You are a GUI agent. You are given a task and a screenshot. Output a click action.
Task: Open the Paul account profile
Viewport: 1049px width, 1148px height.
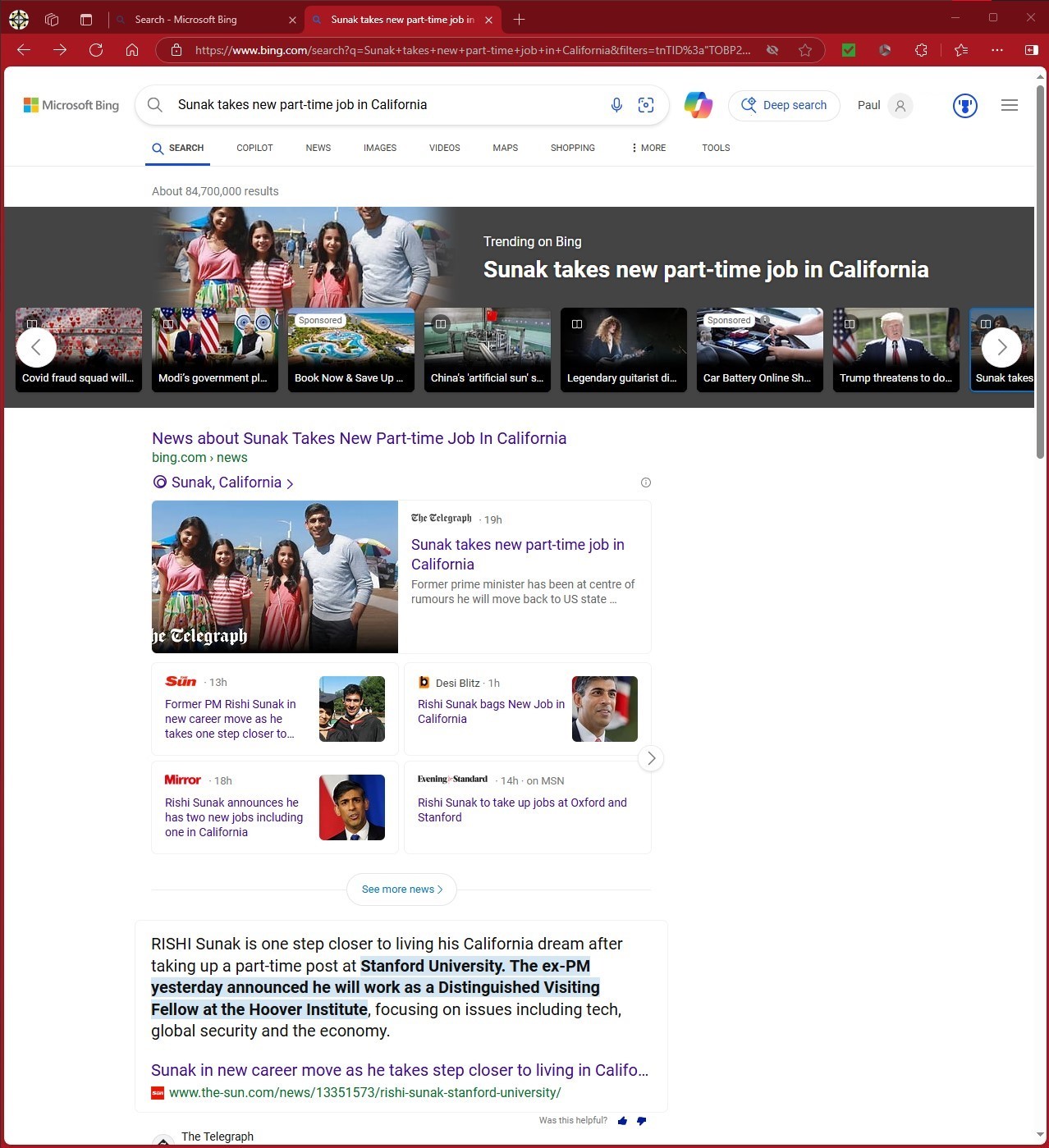(x=885, y=105)
